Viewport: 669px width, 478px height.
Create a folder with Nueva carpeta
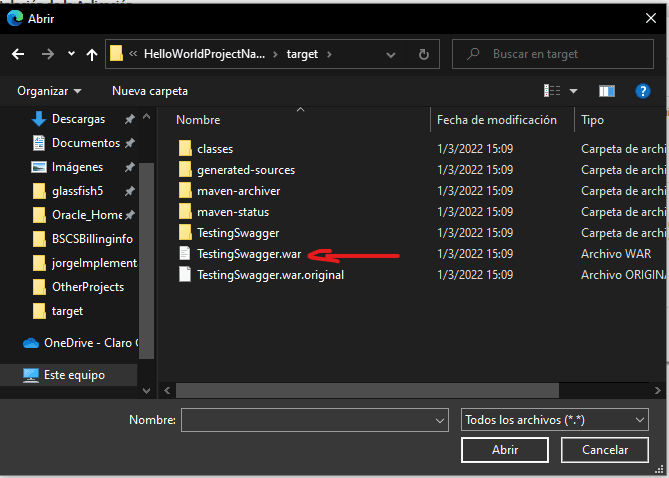click(150, 91)
